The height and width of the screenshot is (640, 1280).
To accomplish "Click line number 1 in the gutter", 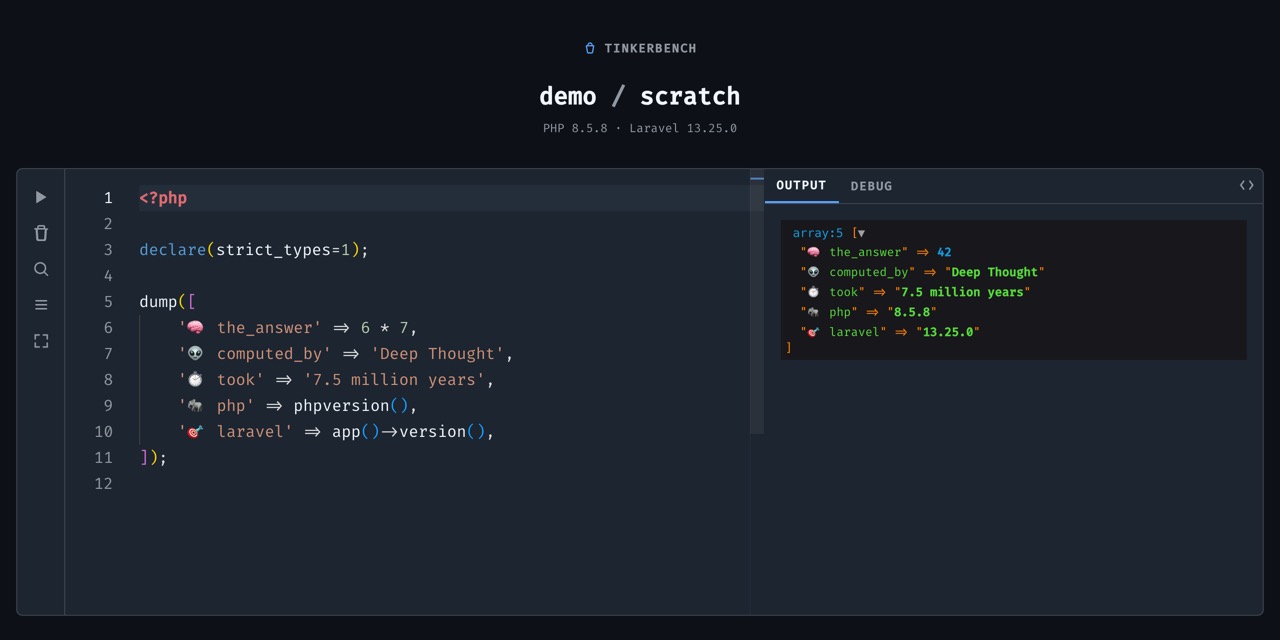I will point(108,198).
